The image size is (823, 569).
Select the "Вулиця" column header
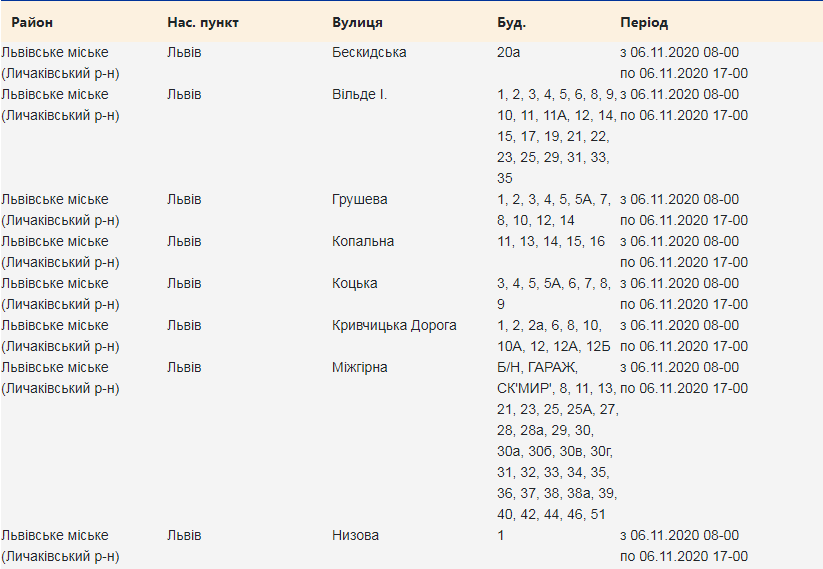(357, 22)
